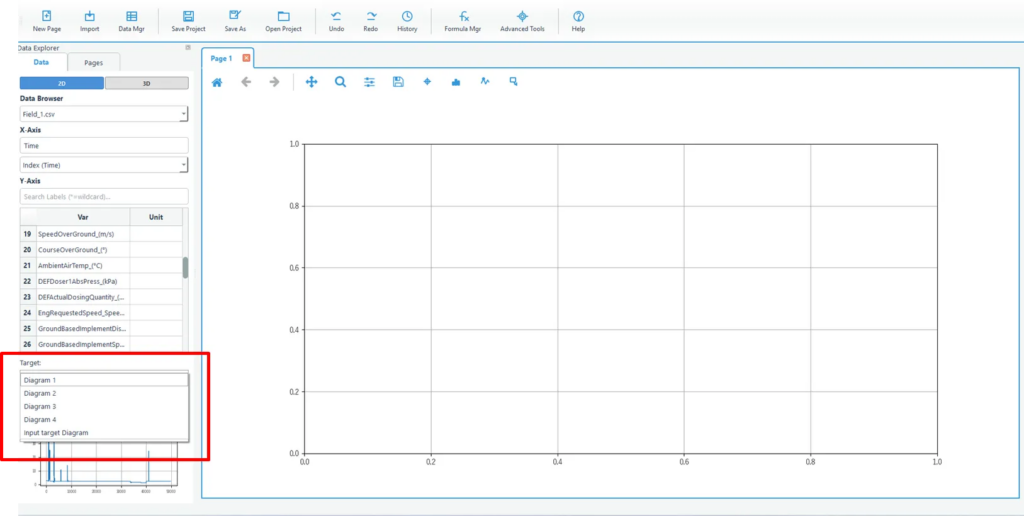
Task: Open Advanced Tools from top toolbar
Action: 522,21
